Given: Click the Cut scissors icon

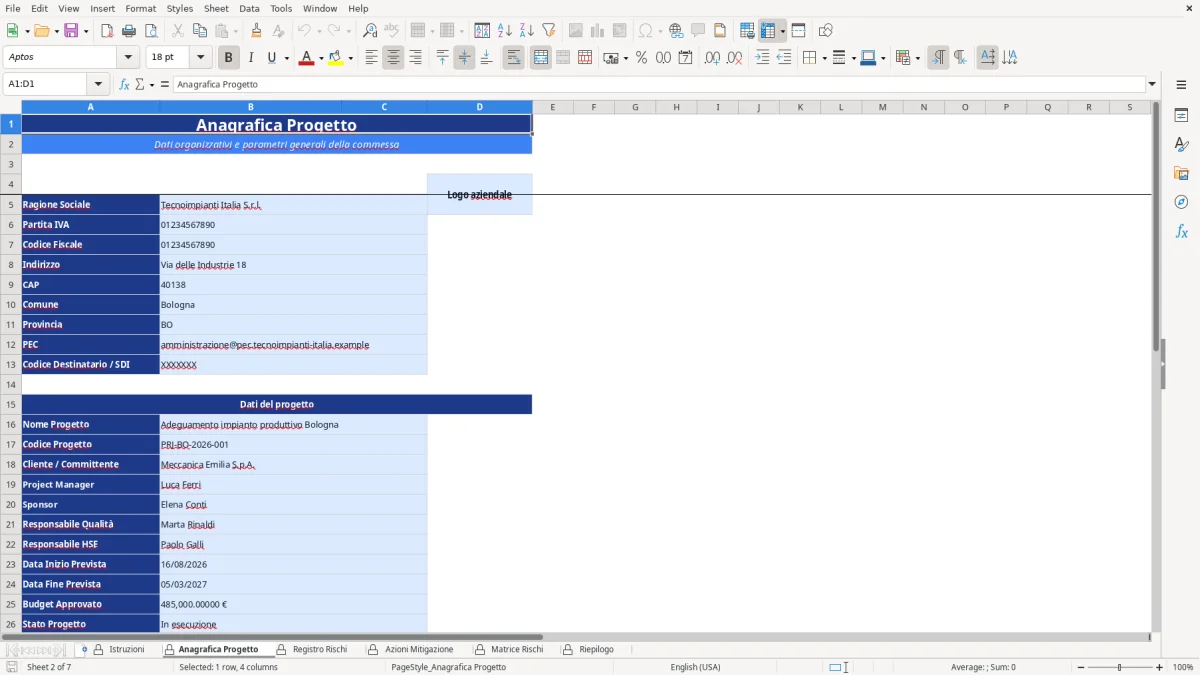Looking at the screenshot, I should click(177, 31).
